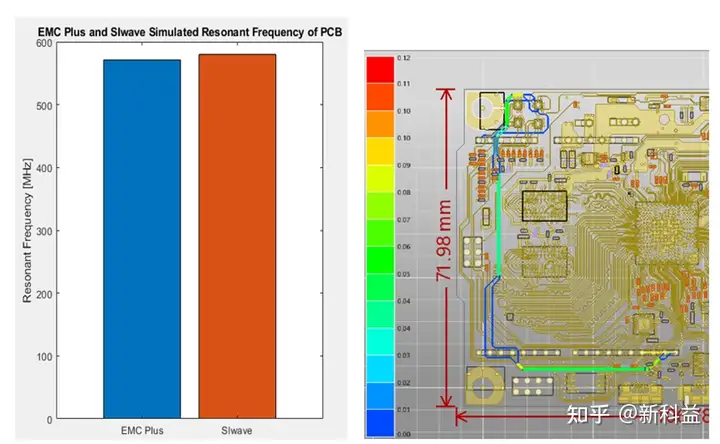Select the '71.98 mm' dimension label
This screenshot has height=444, width=720.
pos(444,240)
